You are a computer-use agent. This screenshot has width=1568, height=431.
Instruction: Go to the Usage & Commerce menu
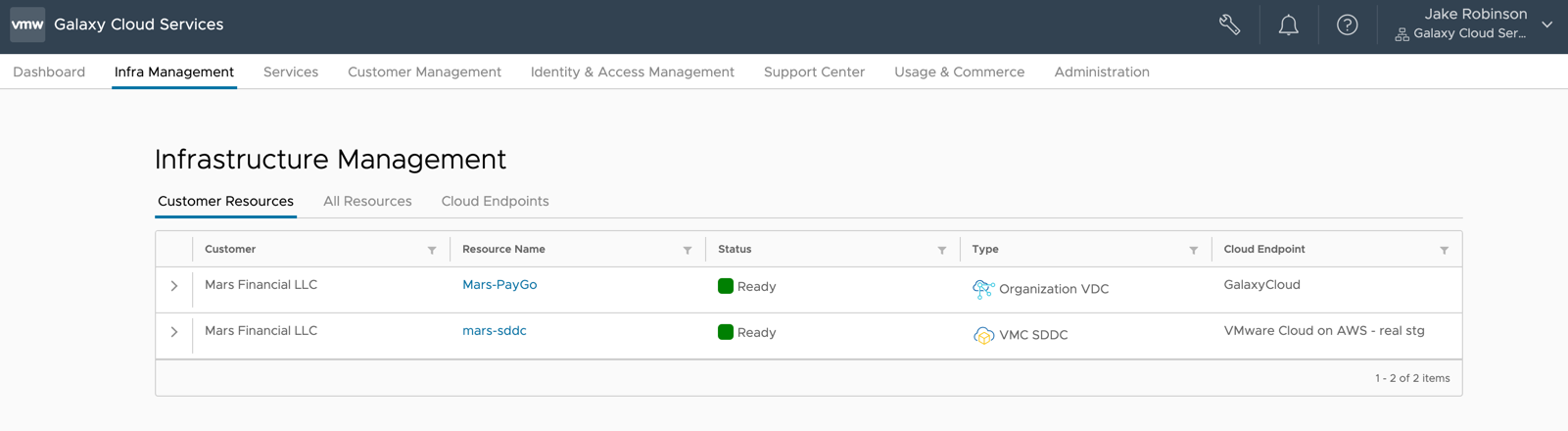tap(959, 72)
